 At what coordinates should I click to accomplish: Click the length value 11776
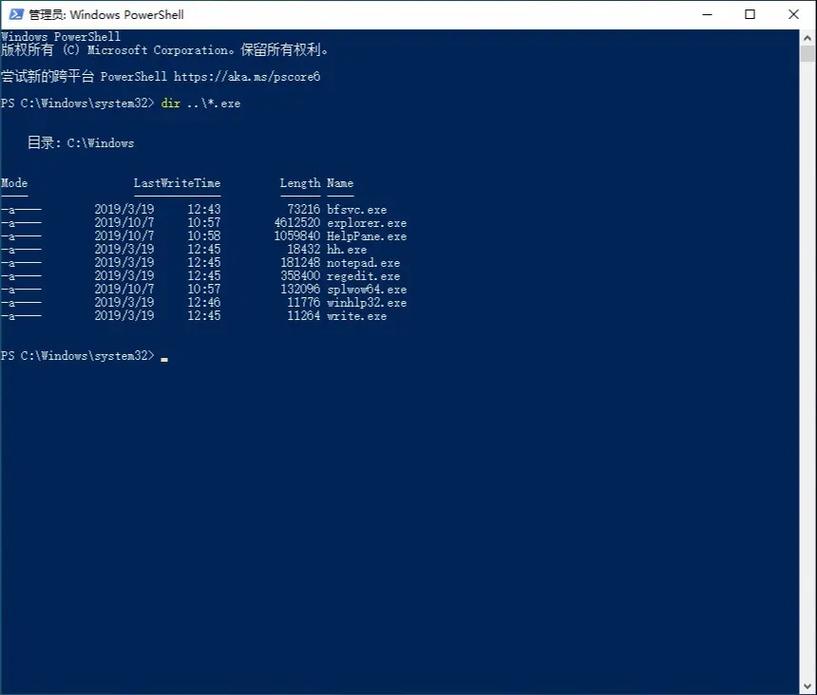tap(304, 303)
